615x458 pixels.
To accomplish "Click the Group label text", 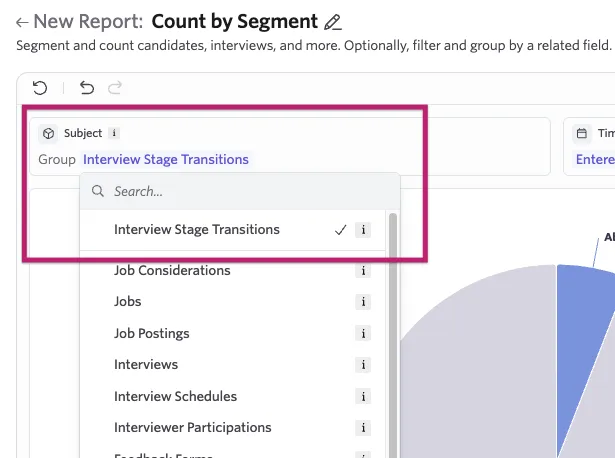I will click(x=57, y=160).
